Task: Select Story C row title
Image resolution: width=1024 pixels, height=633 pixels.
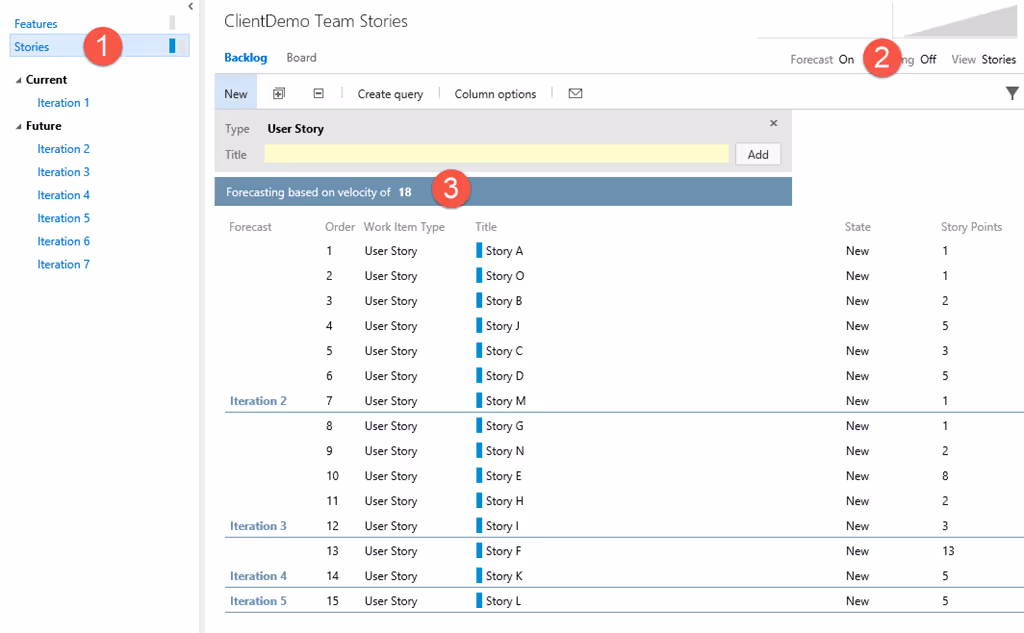Action: (x=504, y=351)
